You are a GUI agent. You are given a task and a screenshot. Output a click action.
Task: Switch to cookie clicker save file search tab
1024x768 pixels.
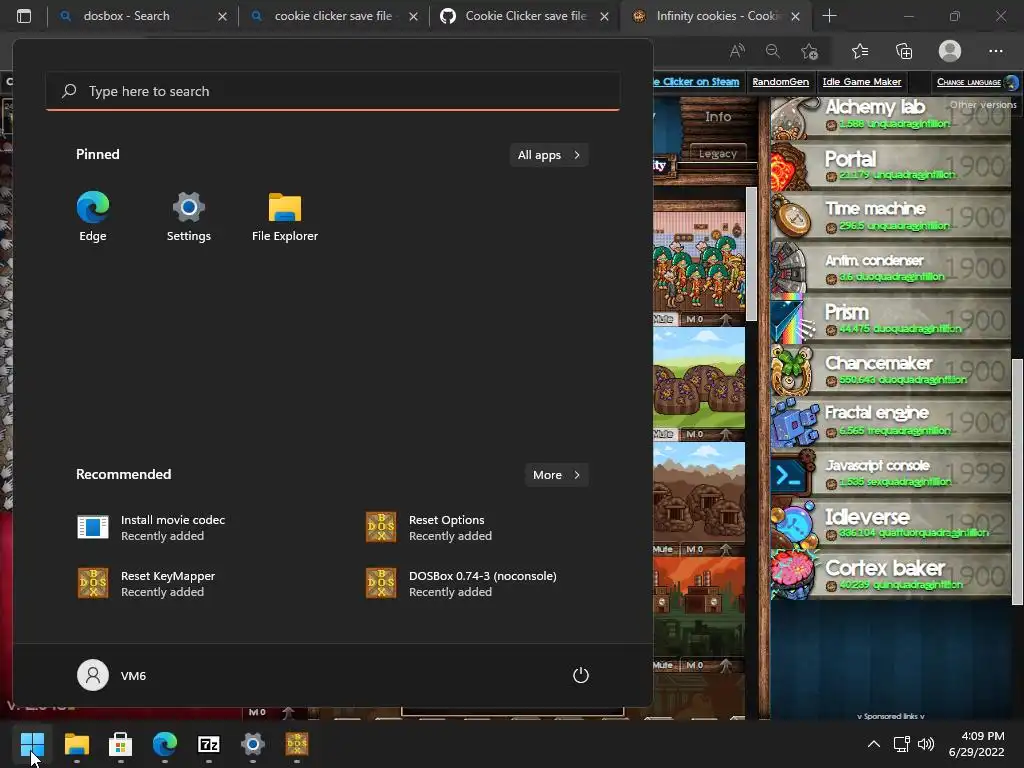point(333,16)
